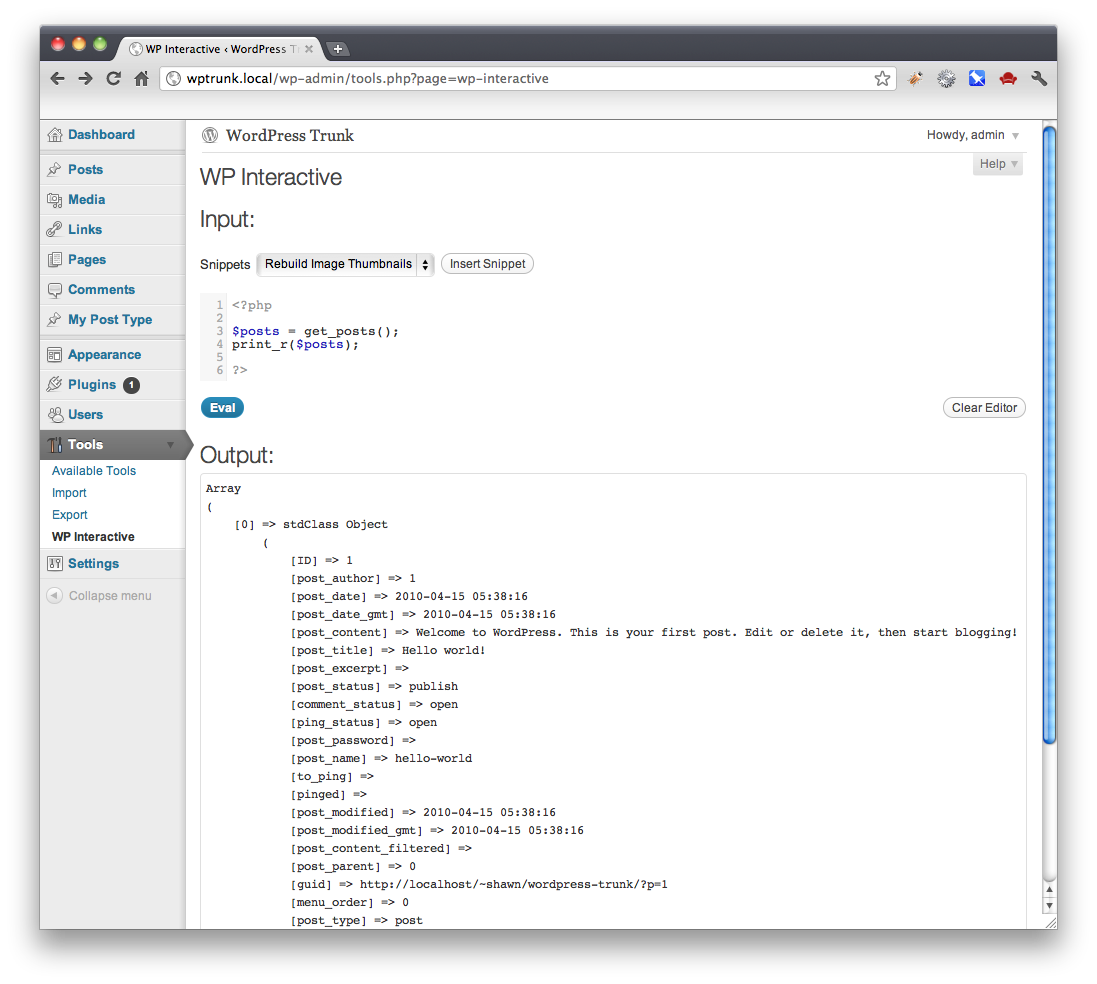Collapse the Tools submenu arrow
The width and height of the screenshot is (1097, 984).
click(x=170, y=445)
